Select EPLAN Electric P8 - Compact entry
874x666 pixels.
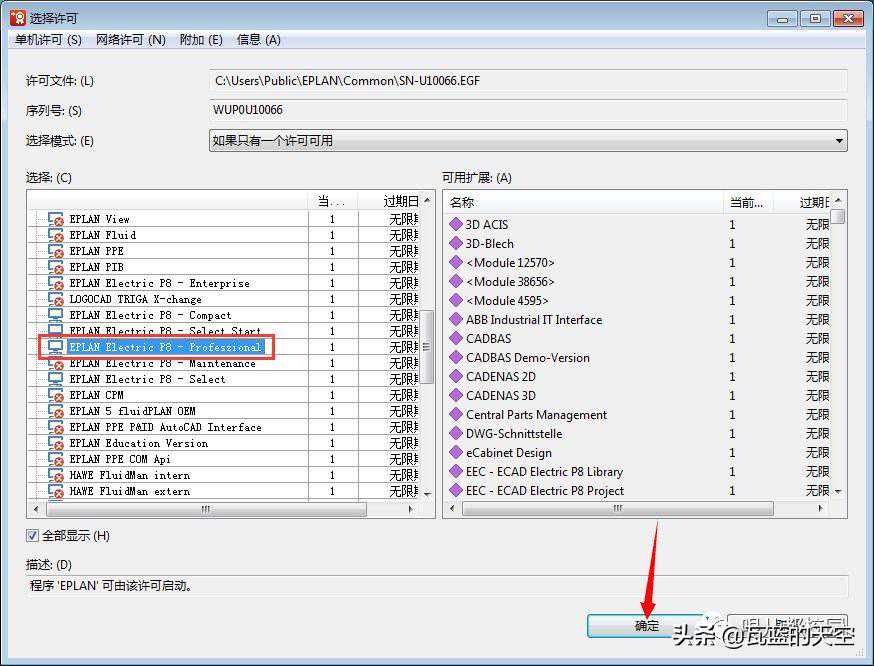pos(150,315)
